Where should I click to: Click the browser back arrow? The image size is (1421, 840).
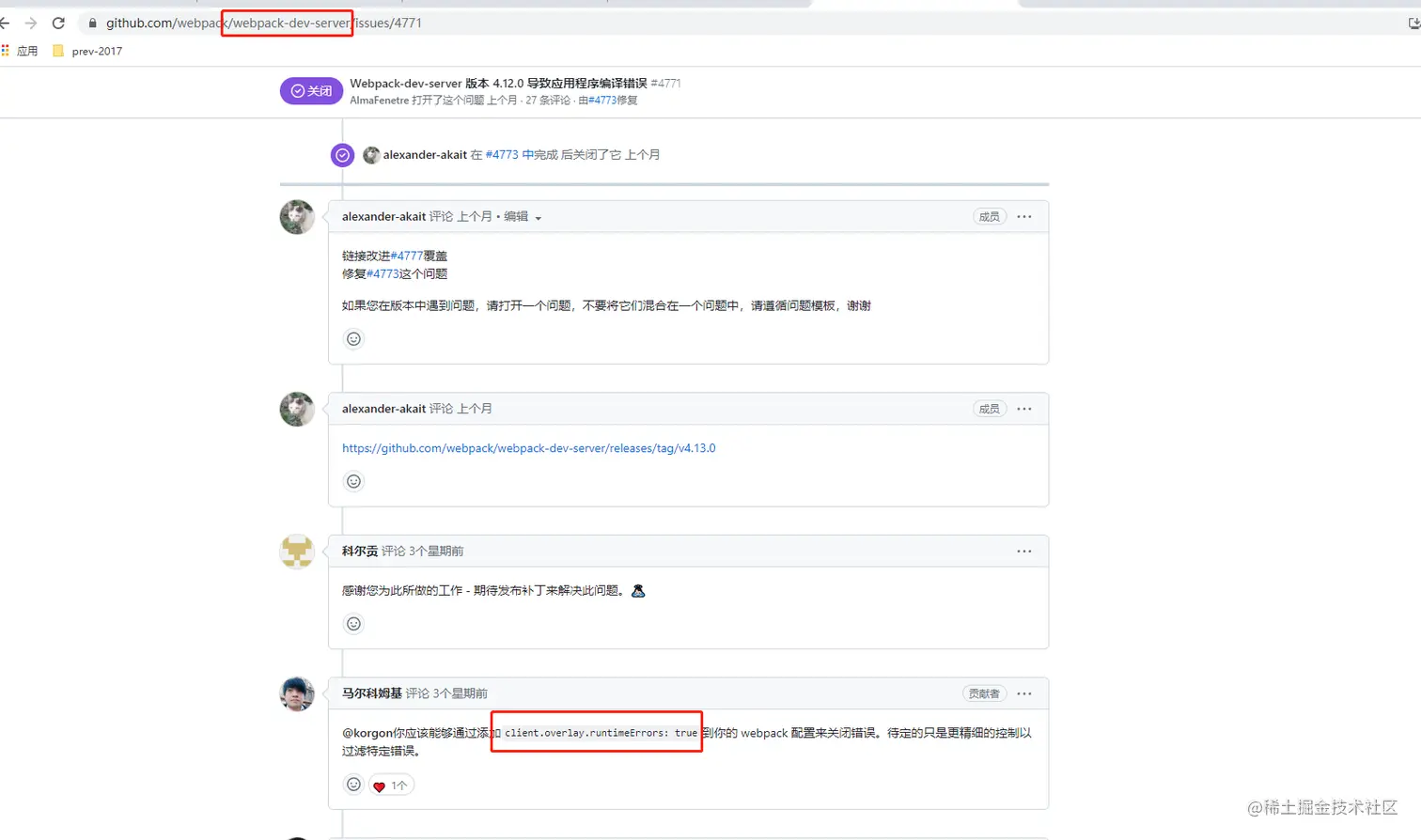pos(8,23)
